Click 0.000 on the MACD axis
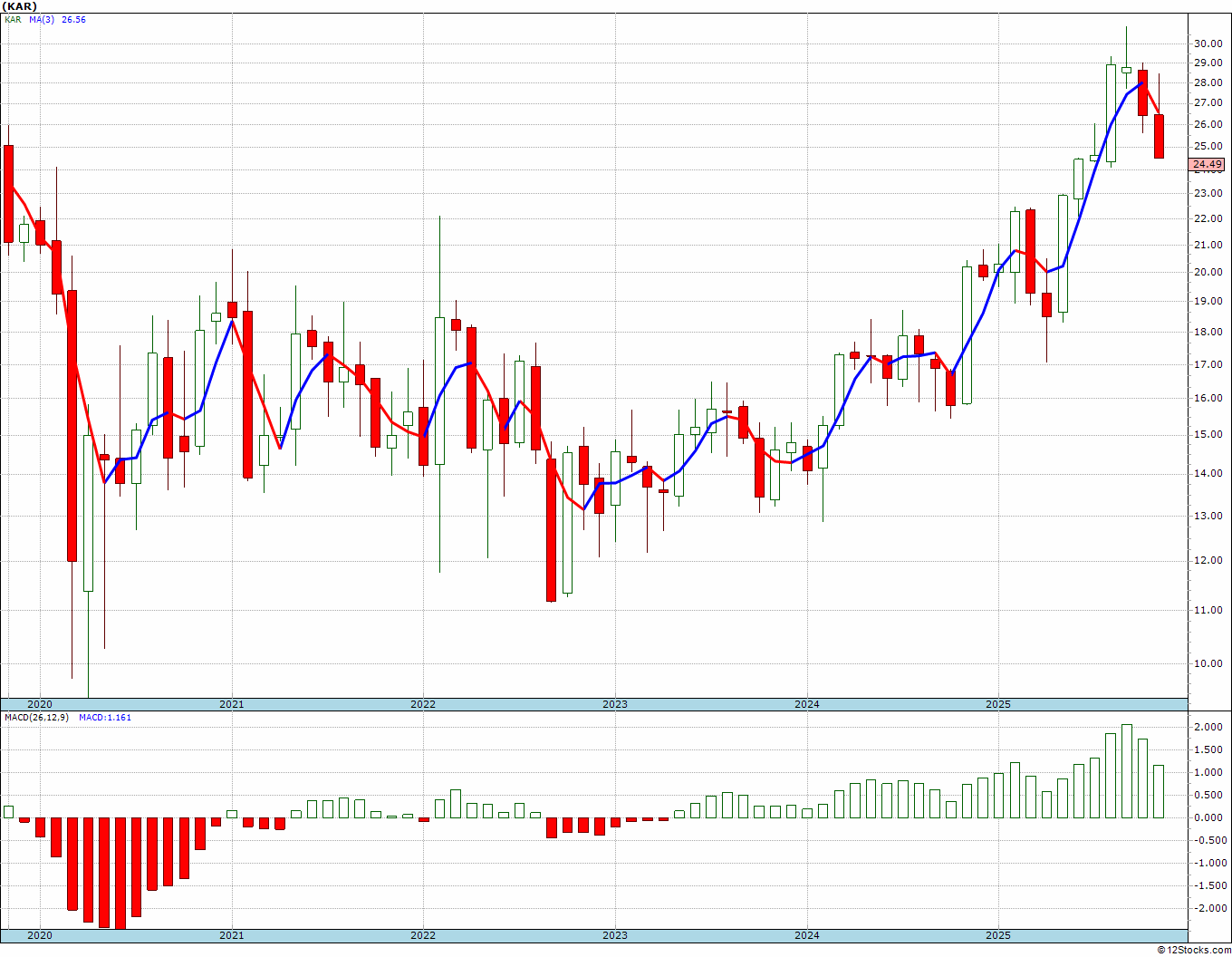 tap(1208, 818)
